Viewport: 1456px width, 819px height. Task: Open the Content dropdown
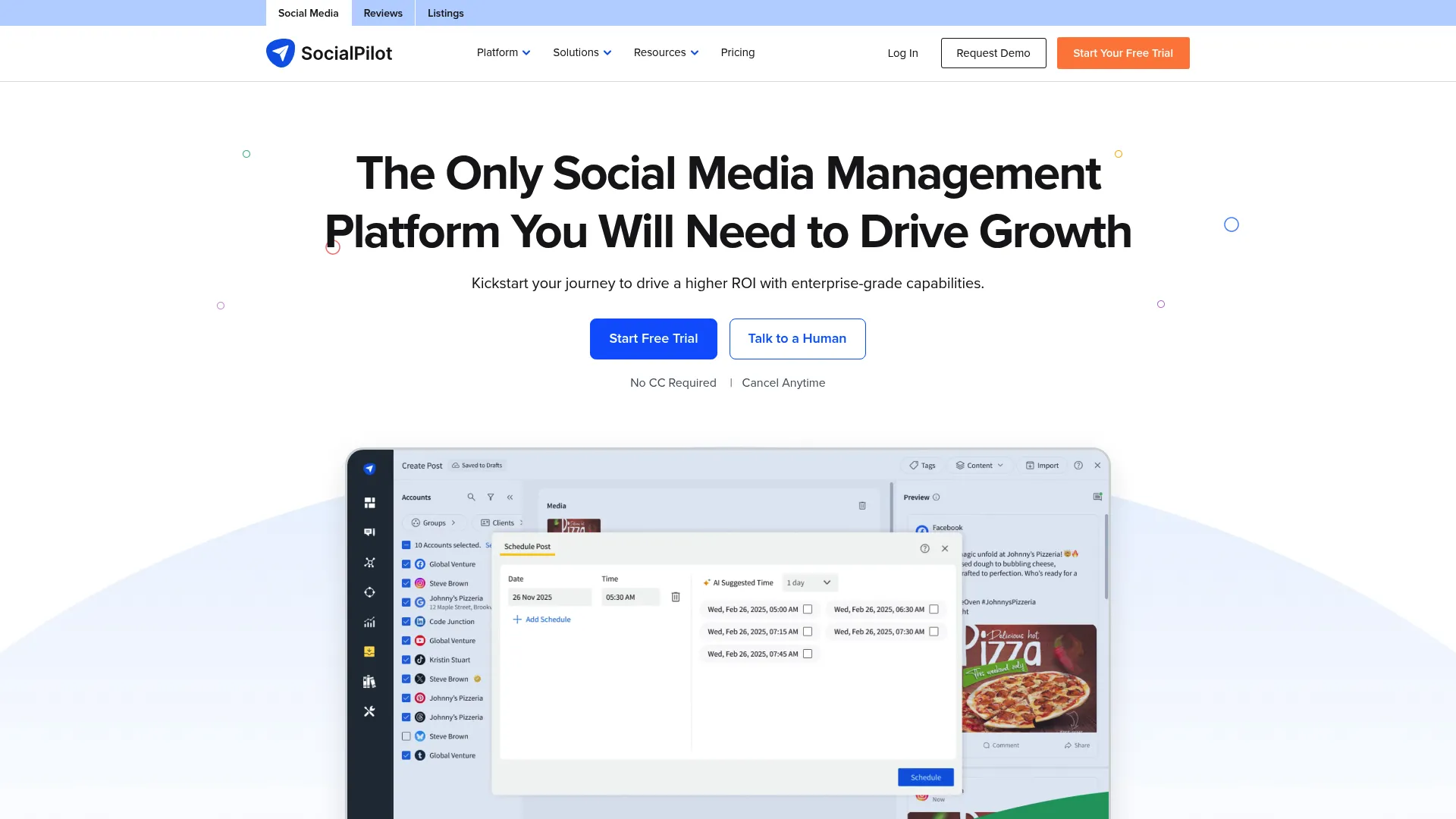coord(980,466)
